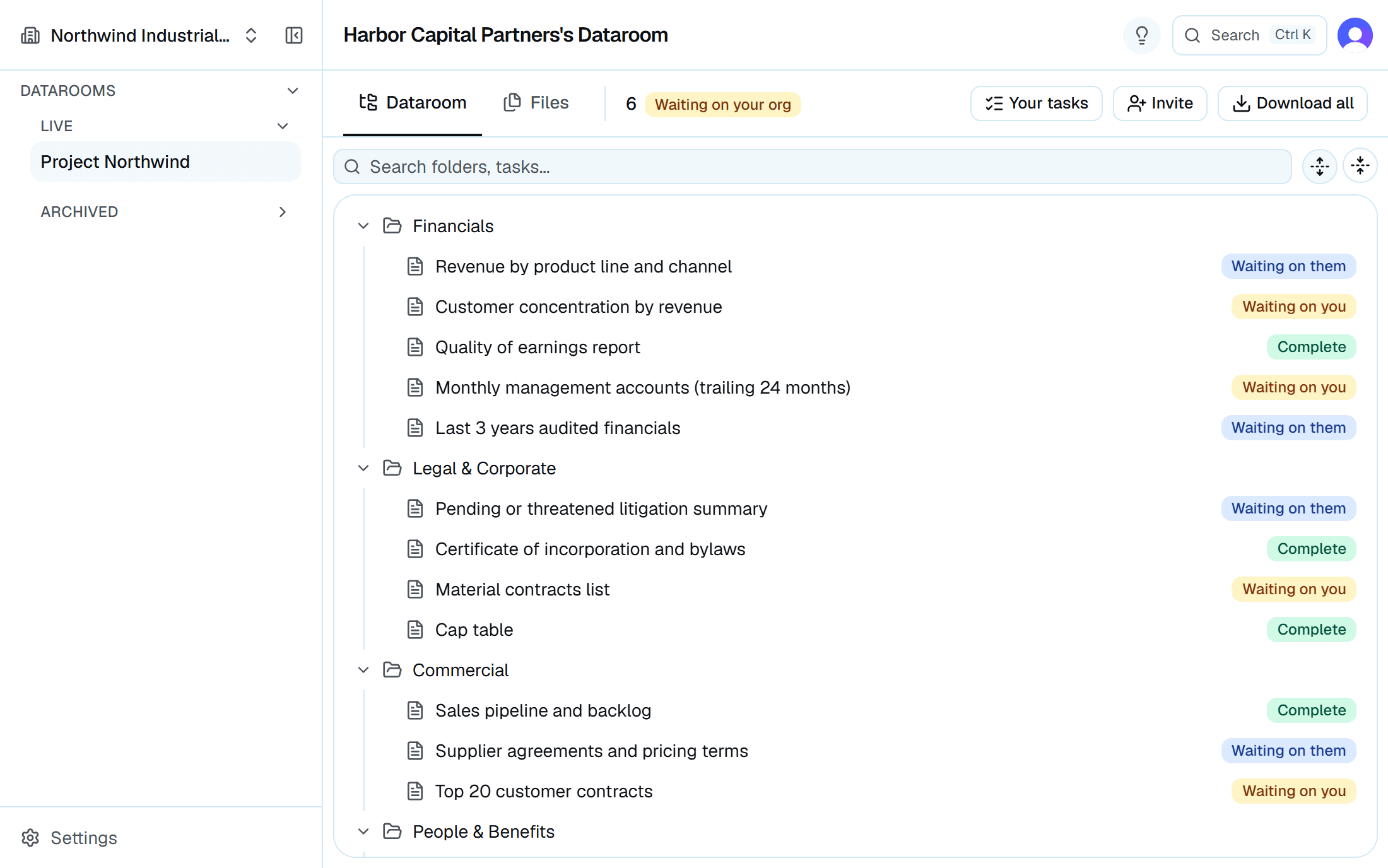This screenshot has width=1388, height=868.
Task: Click document icon beside Cap table
Action: pos(415,630)
